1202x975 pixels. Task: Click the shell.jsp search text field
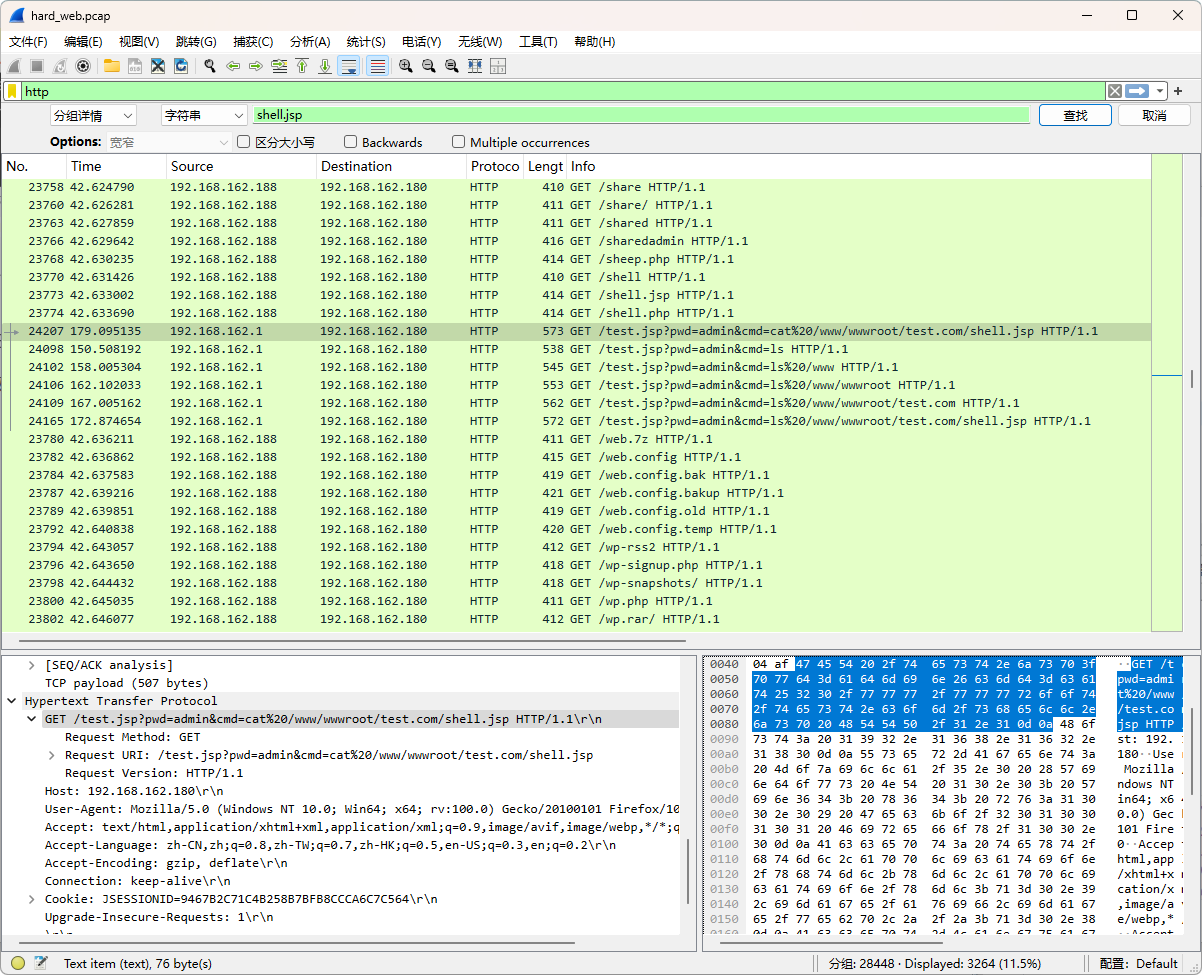[640, 116]
